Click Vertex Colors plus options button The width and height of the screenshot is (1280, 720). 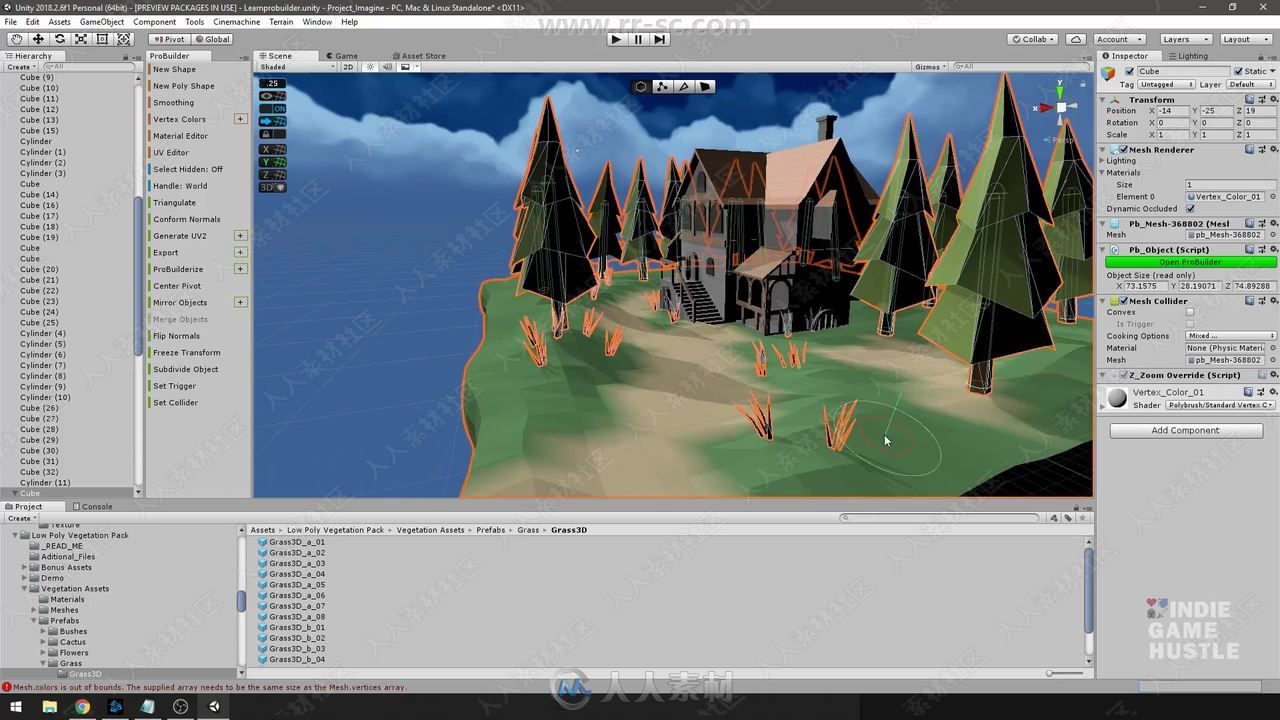240,119
